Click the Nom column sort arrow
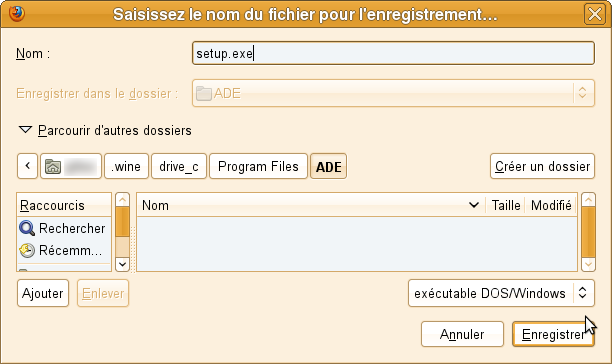The width and height of the screenshot is (612, 364). click(473, 205)
